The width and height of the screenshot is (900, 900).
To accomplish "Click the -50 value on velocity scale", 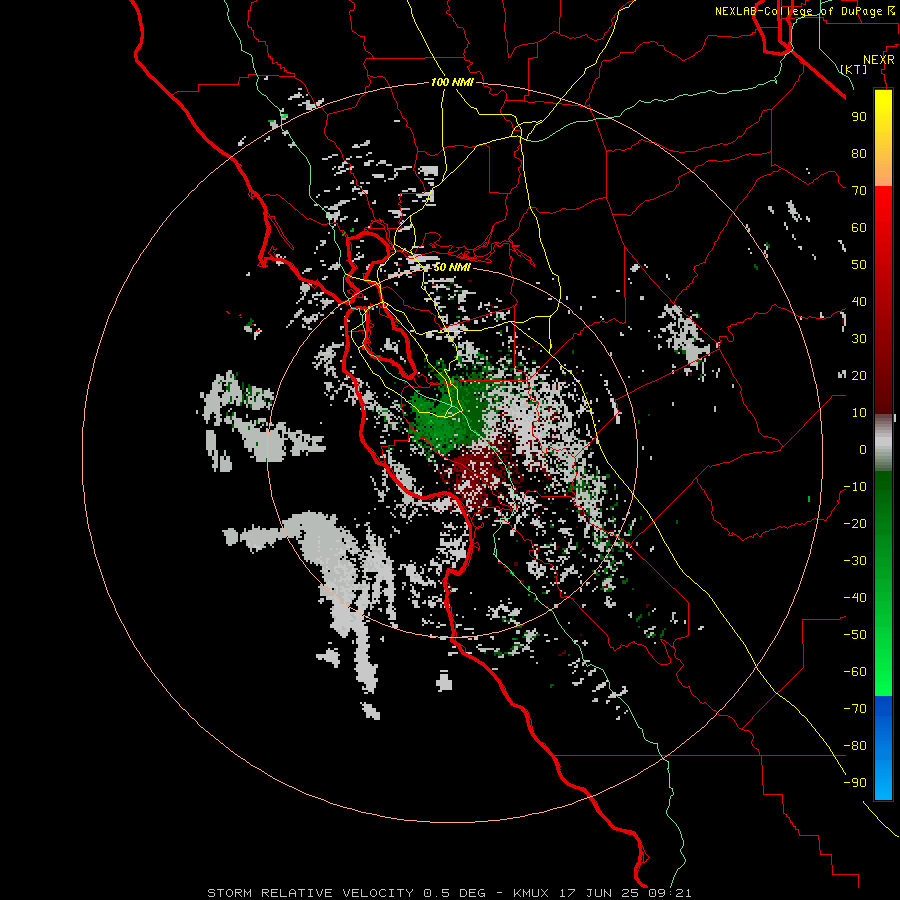I will pos(855,635).
